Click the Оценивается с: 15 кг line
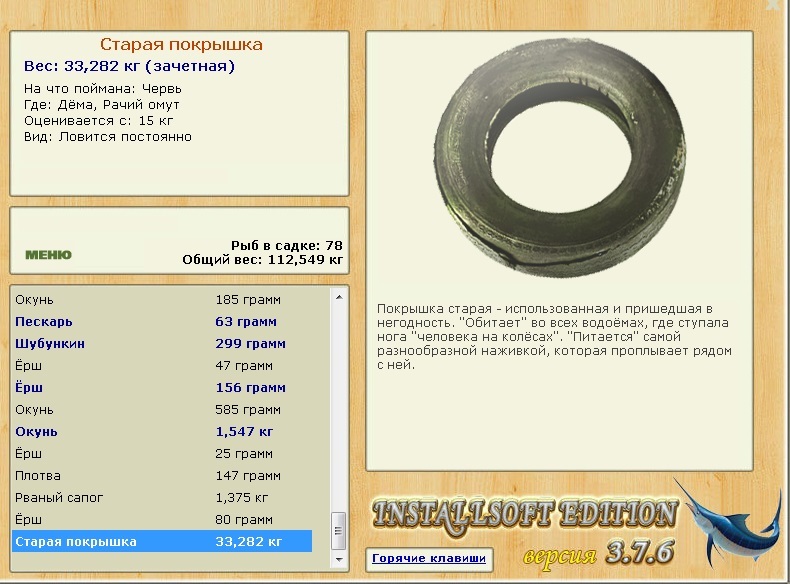 coord(99,121)
